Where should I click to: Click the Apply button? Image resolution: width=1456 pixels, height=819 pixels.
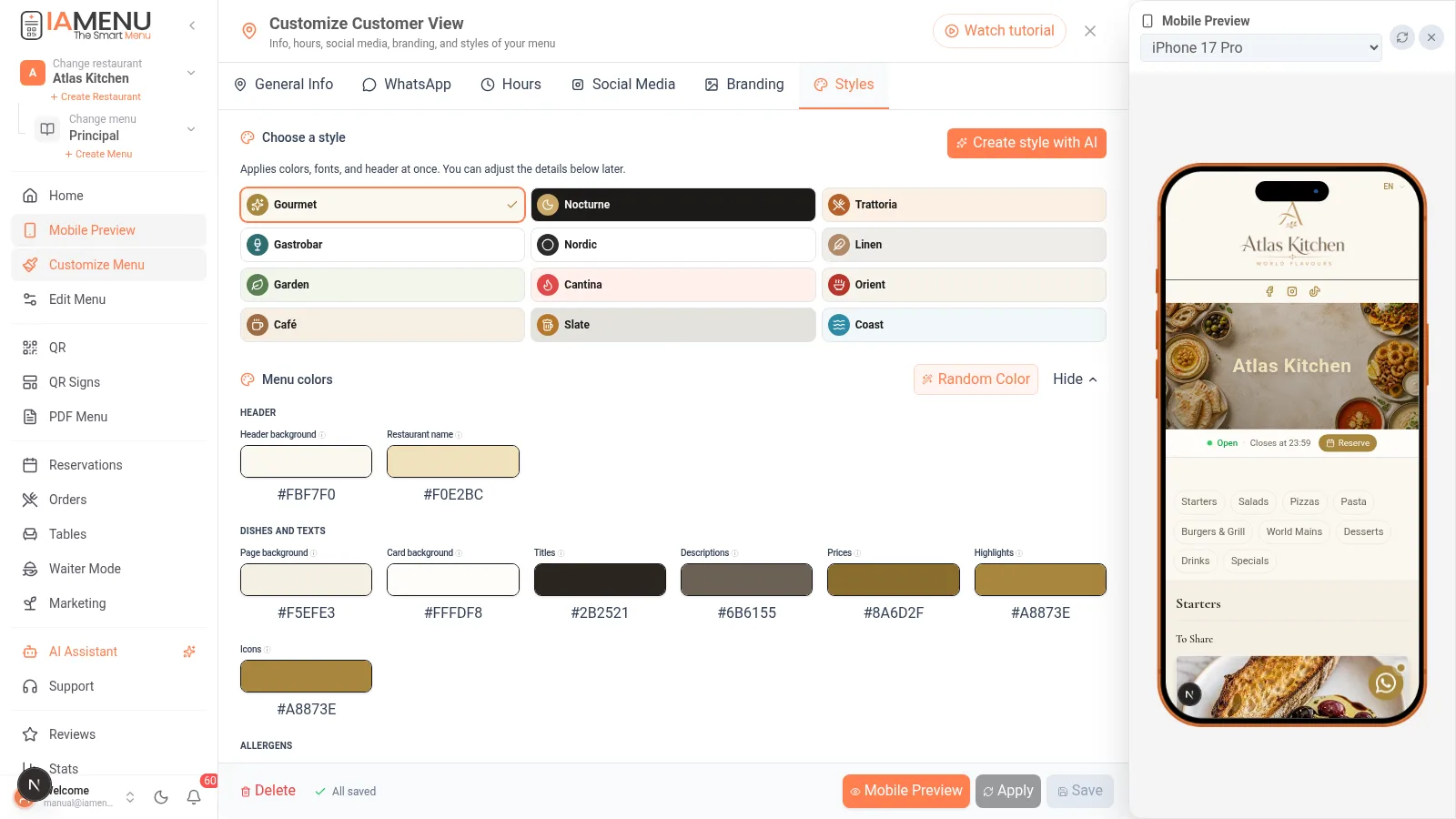(1008, 791)
